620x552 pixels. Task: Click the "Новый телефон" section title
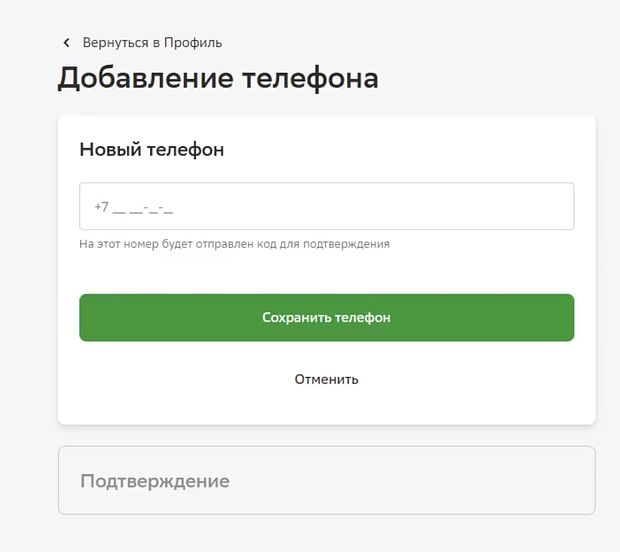point(152,150)
